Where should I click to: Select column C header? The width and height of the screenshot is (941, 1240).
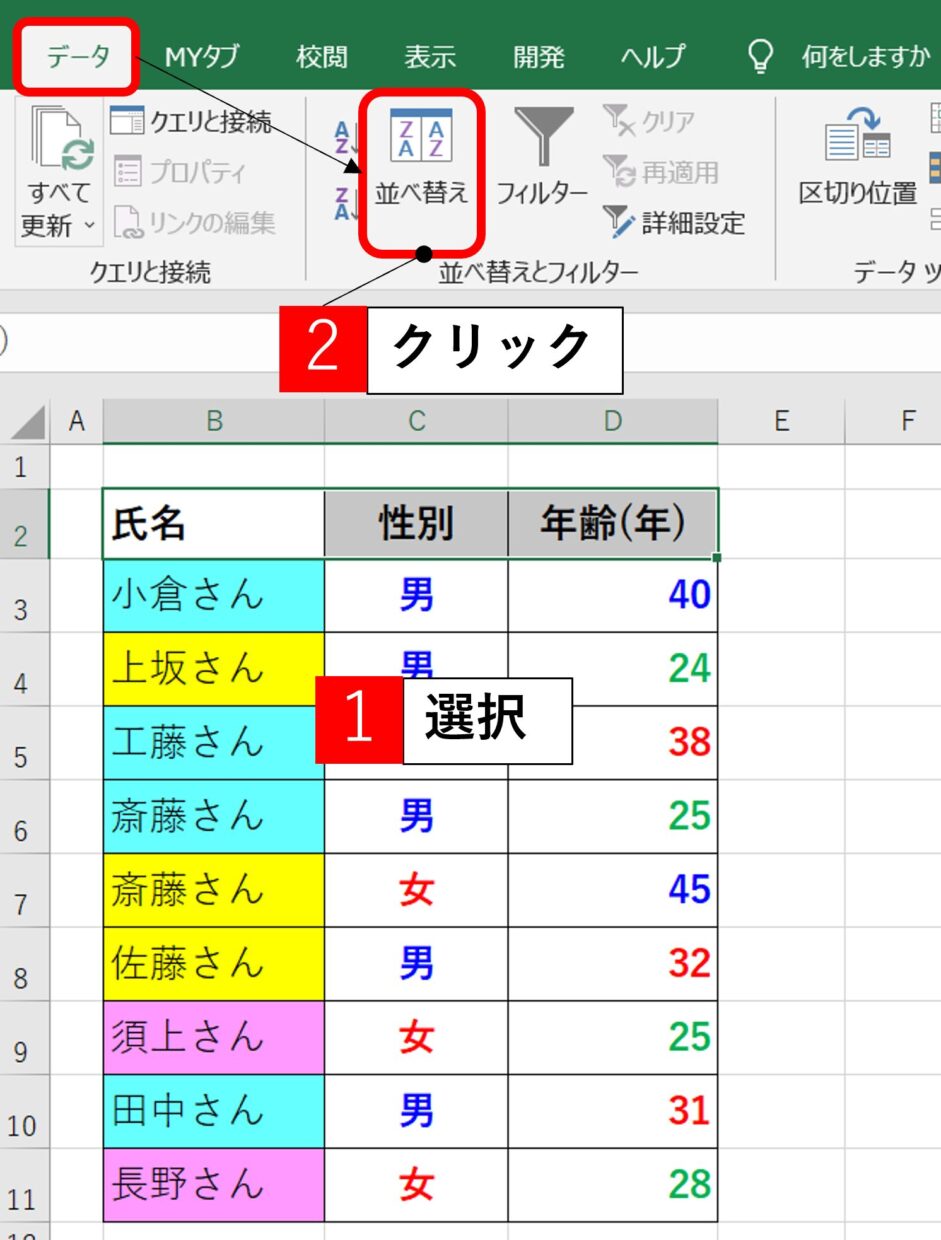[x=416, y=422]
